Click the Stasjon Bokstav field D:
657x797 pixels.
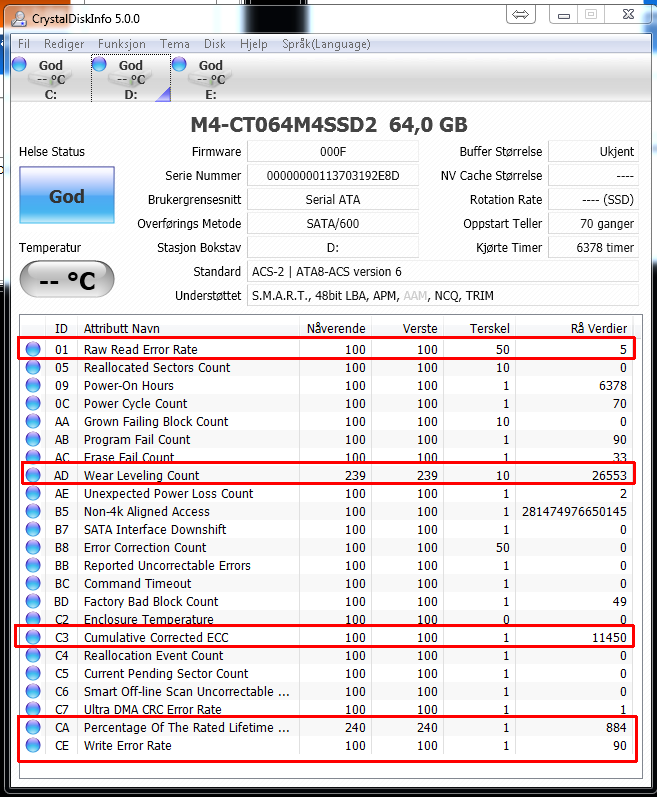coord(333,248)
